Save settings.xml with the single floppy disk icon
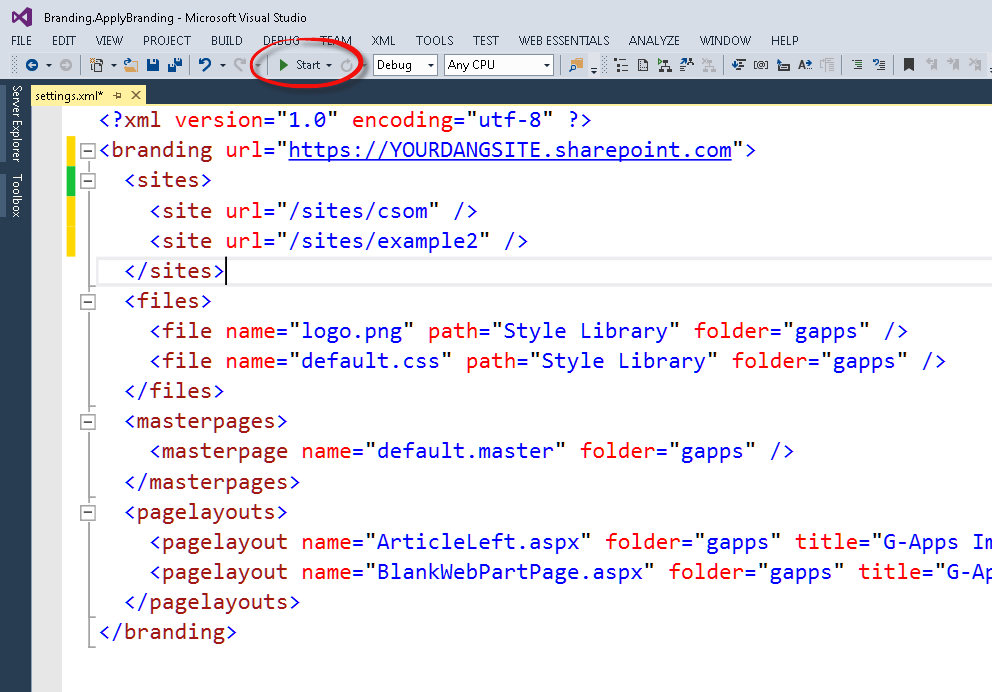Image resolution: width=992 pixels, height=692 pixels. [152, 65]
